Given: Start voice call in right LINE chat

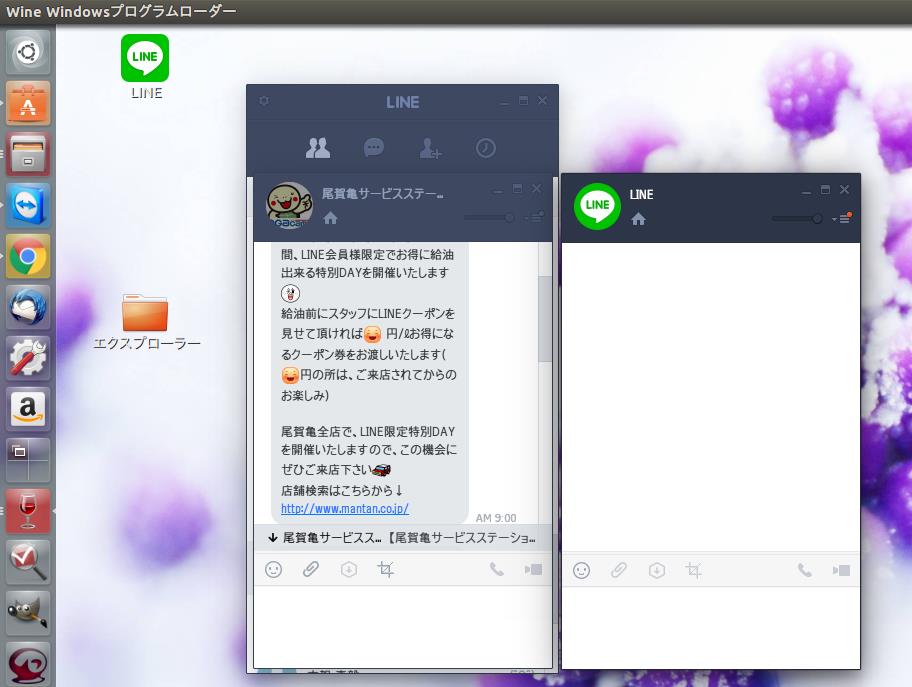Looking at the screenshot, I should click(804, 570).
